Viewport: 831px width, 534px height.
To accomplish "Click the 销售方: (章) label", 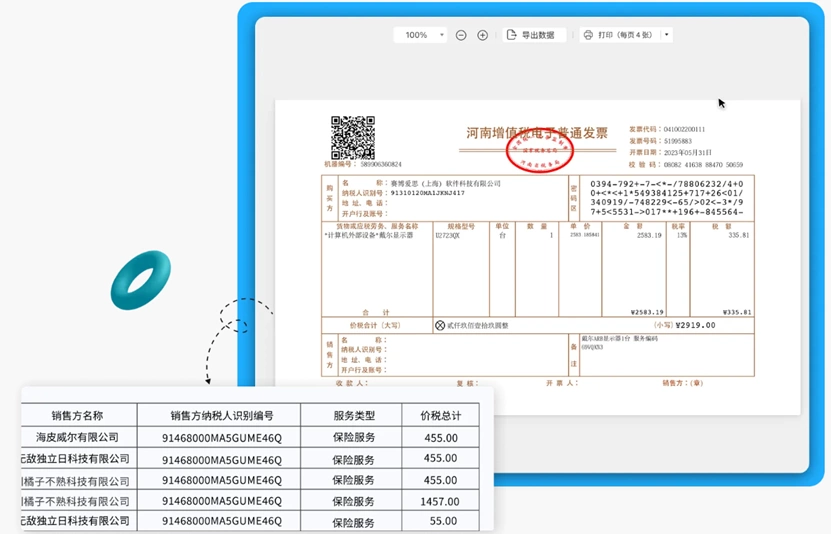I will point(683,383).
